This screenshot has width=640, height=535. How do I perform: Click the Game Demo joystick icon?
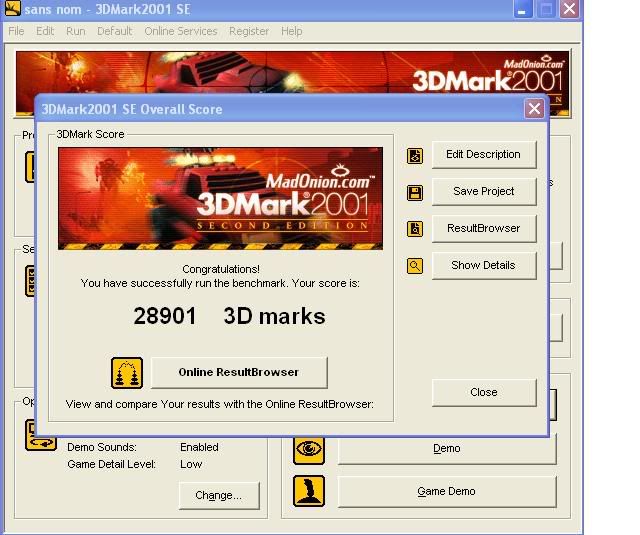309,491
